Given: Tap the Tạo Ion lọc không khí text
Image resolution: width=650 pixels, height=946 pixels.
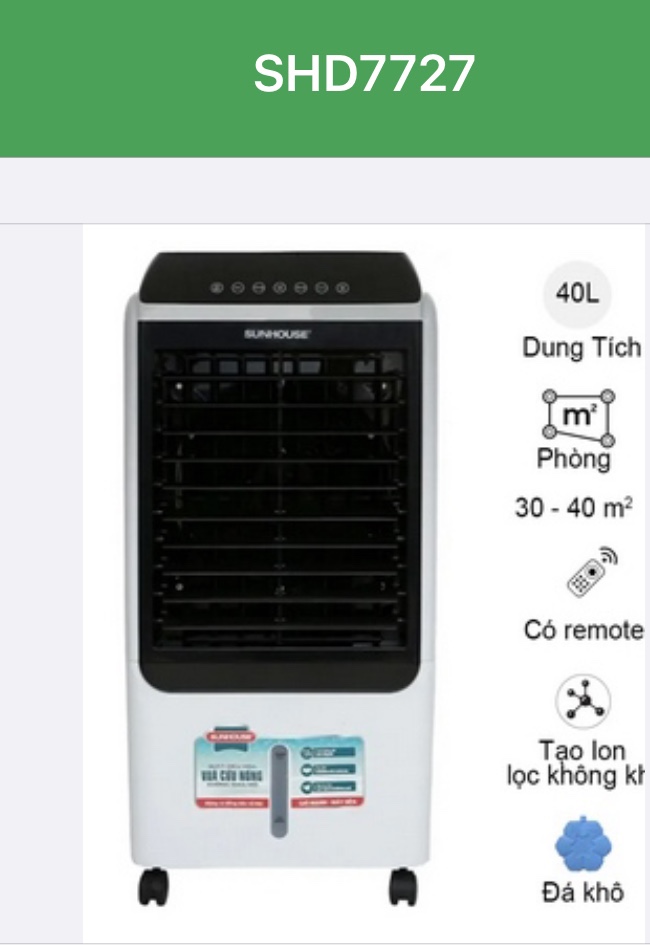Looking at the screenshot, I should 576,764.
